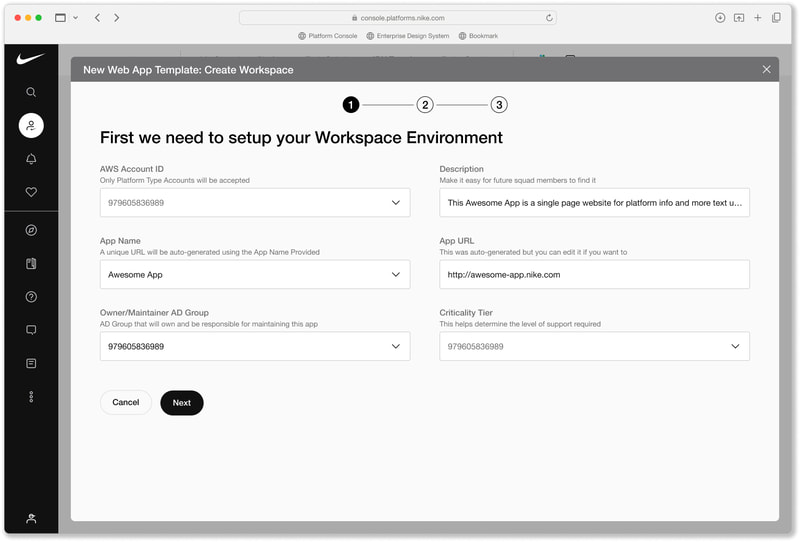
Task: Expand the App Name dropdown
Action: [x=255, y=275]
